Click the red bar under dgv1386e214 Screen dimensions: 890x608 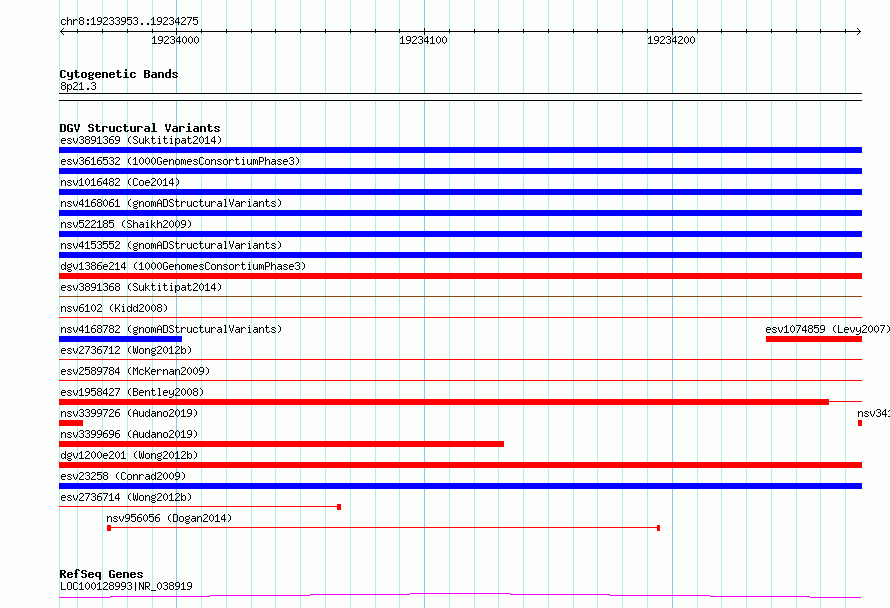point(460,276)
